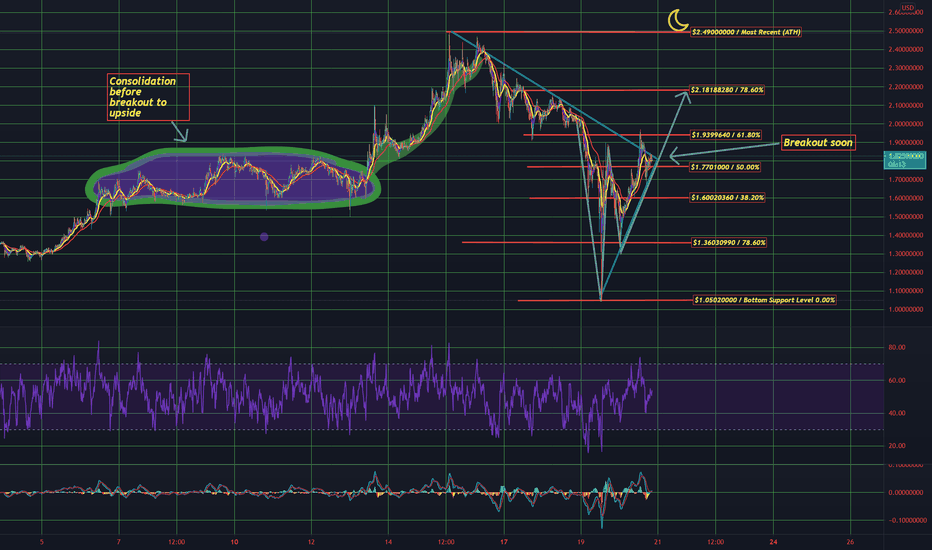Click 2.20000000 on the price axis
932x550 pixels.
click(x=905, y=87)
